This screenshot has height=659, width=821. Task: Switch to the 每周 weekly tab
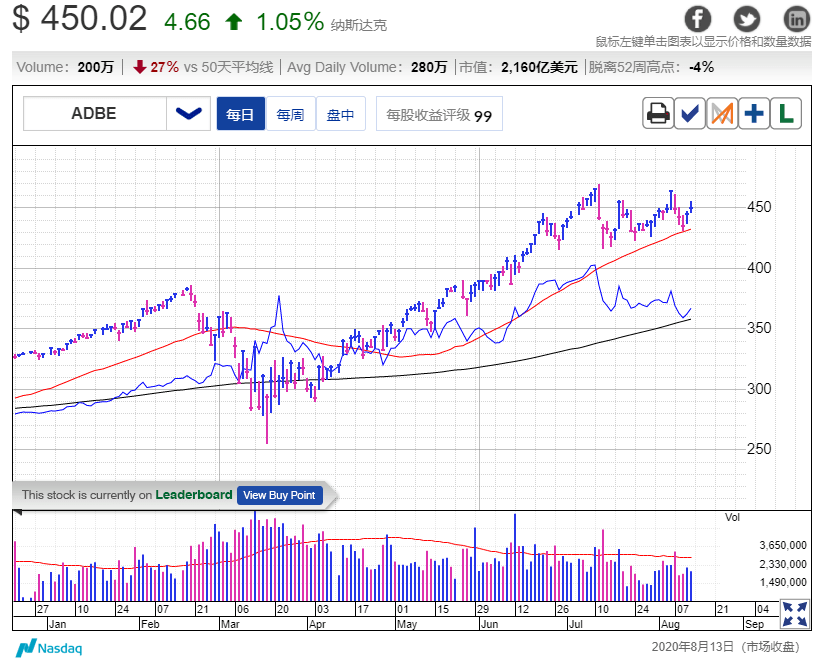click(291, 113)
